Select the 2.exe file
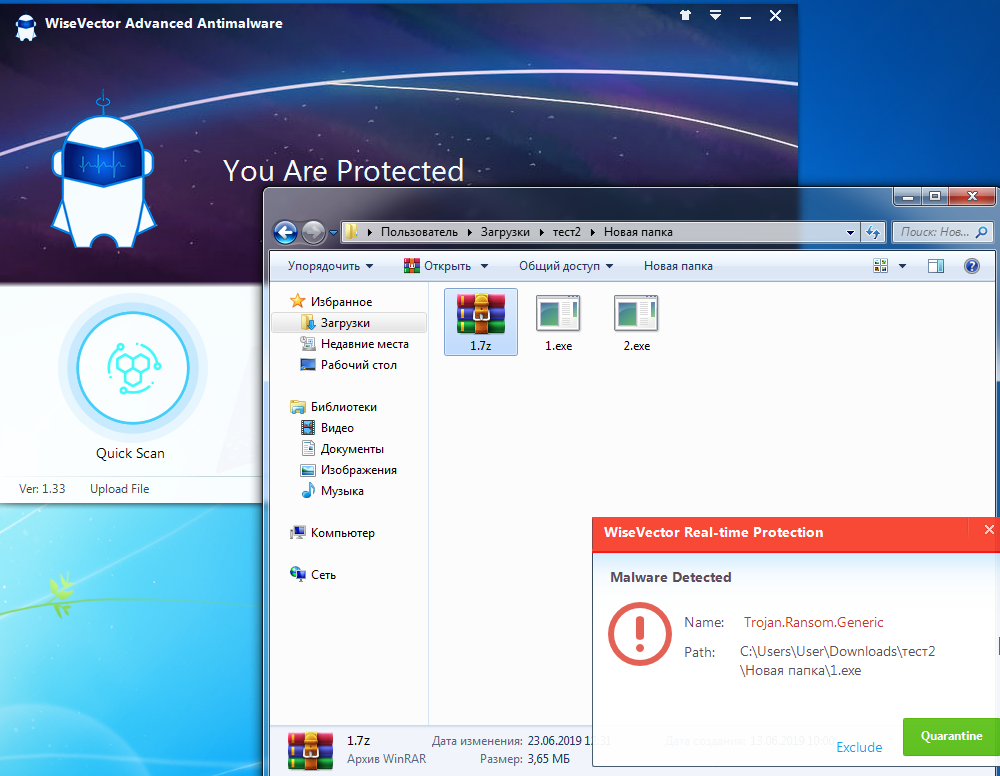 636,323
